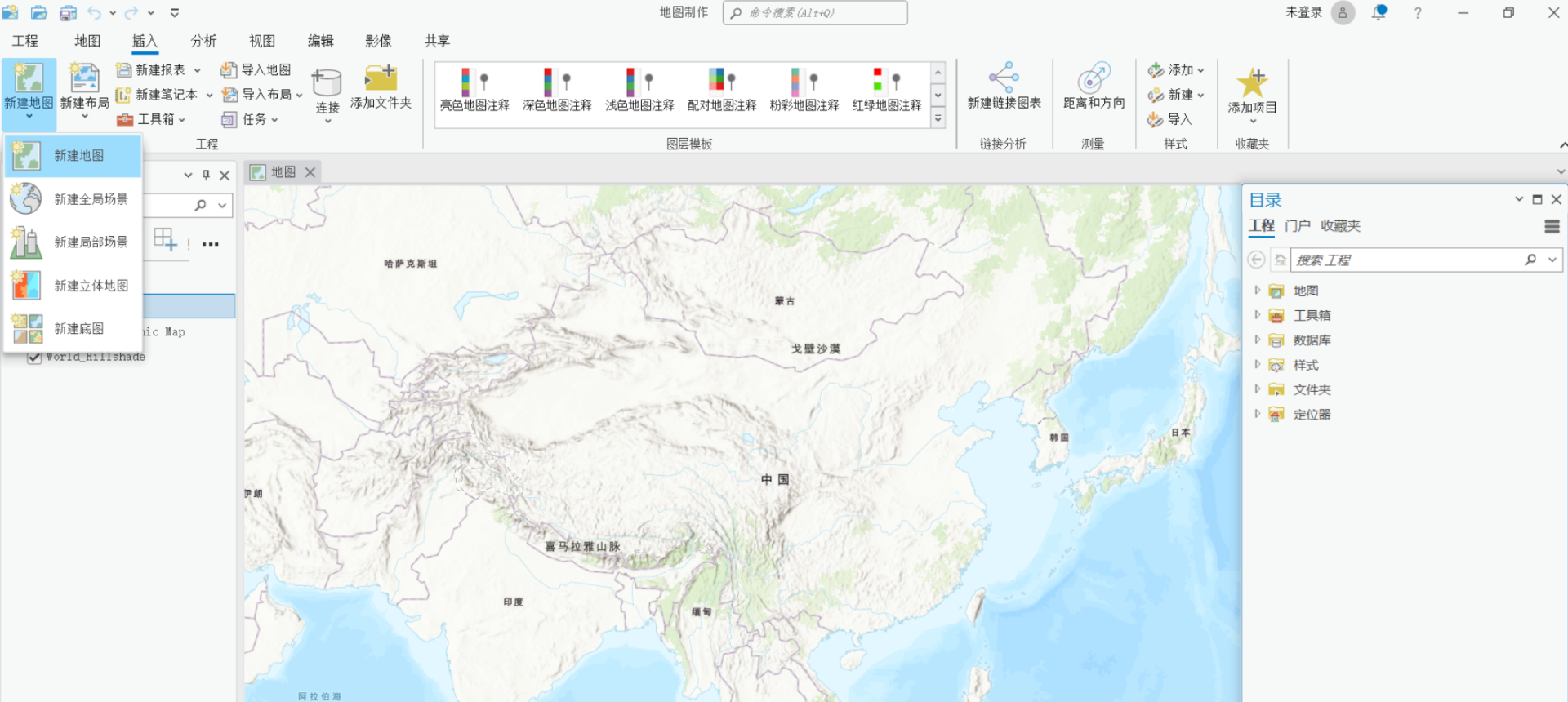
Task: Click the 任务 ribbon item
Action: [x=250, y=119]
